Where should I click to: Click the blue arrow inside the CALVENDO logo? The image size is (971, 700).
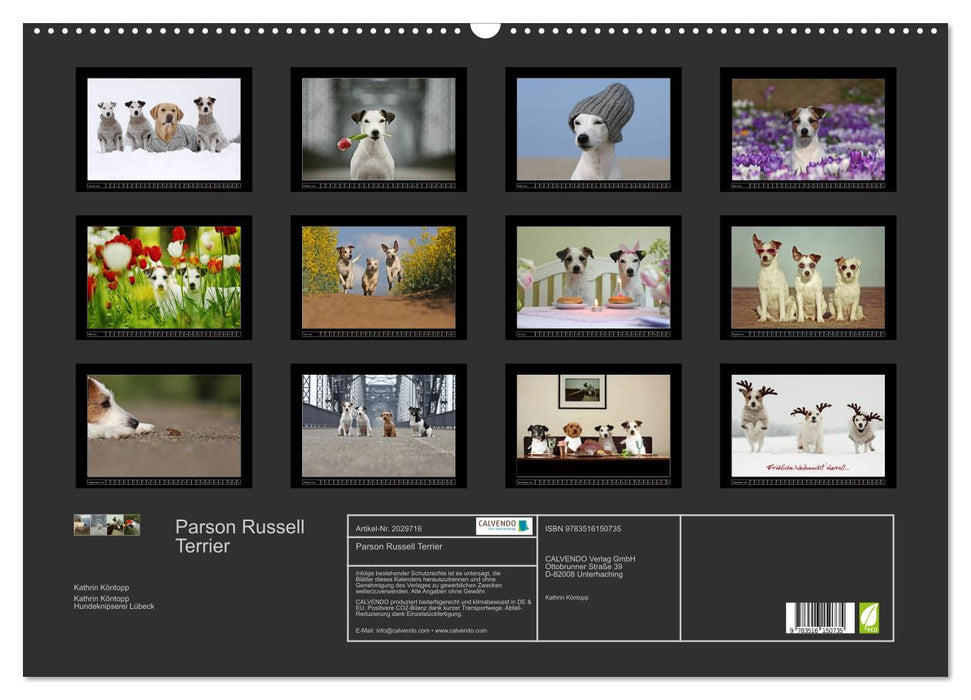(x=522, y=526)
